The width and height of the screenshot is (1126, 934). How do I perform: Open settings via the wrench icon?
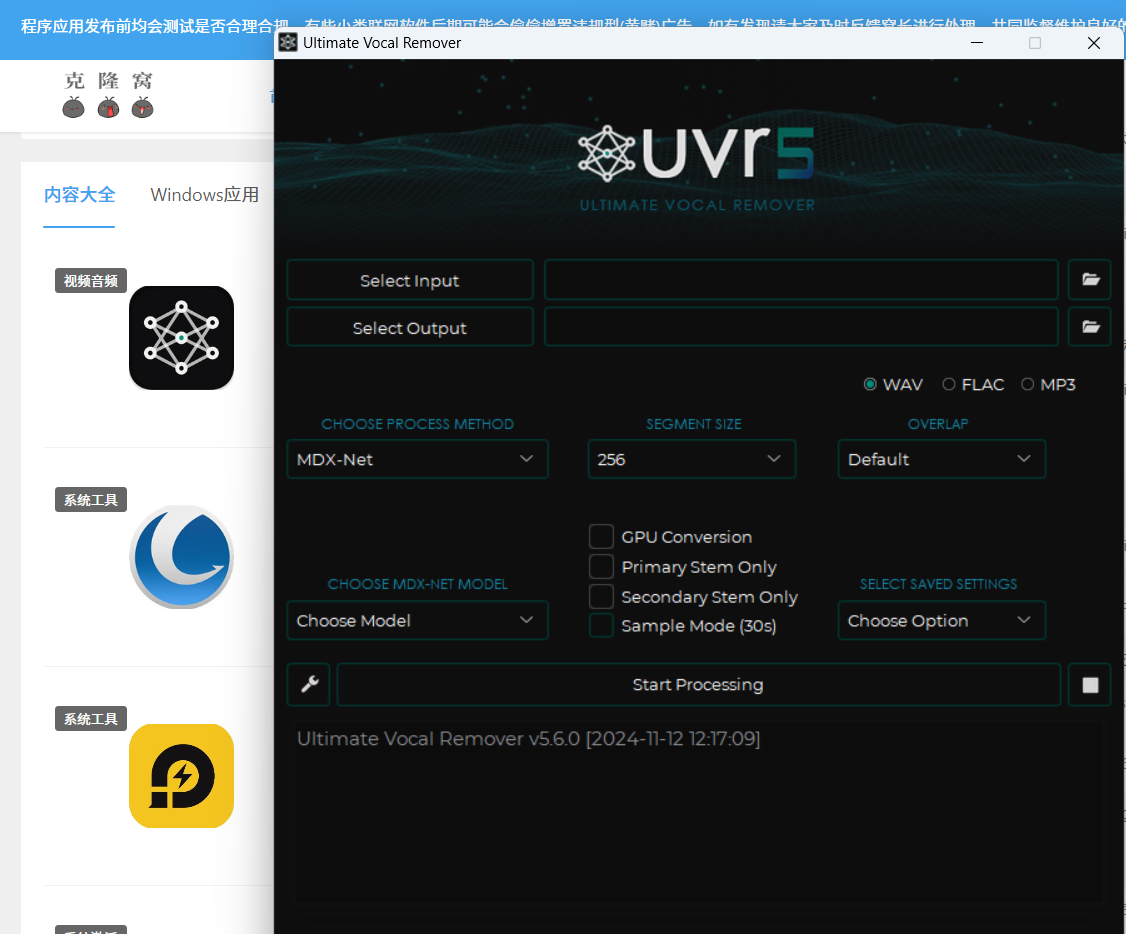[309, 684]
